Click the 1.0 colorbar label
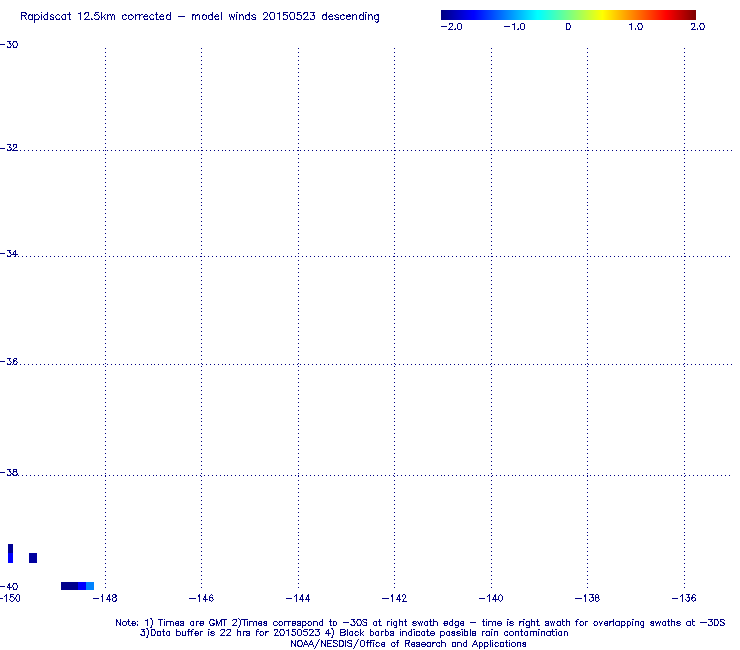Viewport: 740px width, 650px height. pyautogui.click(x=636, y=27)
